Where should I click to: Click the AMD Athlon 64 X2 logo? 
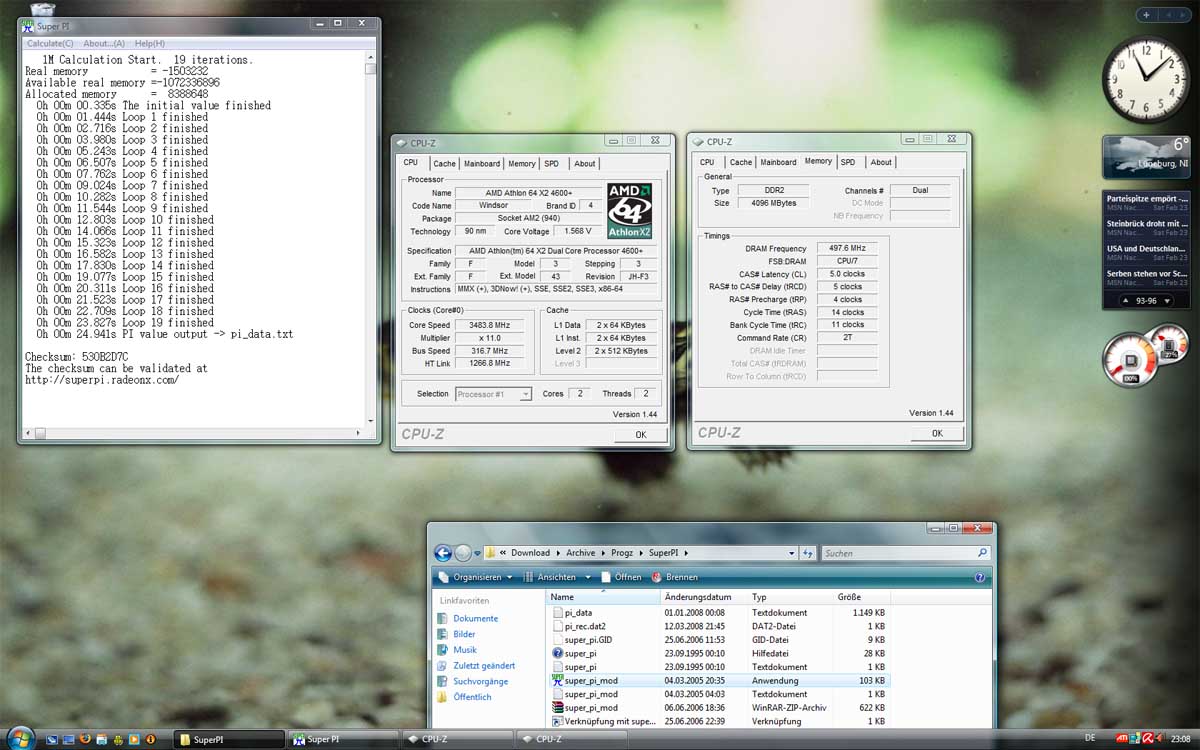pos(630,210)
